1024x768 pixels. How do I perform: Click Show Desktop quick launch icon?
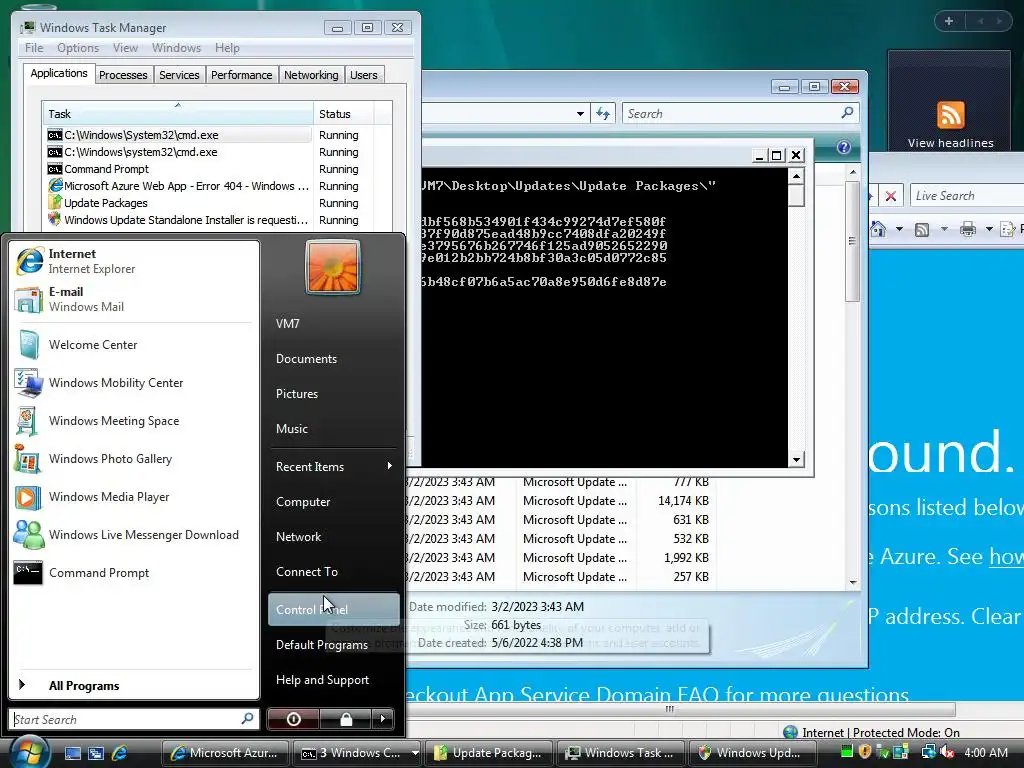pyautogui.click(x=72, y=753)
